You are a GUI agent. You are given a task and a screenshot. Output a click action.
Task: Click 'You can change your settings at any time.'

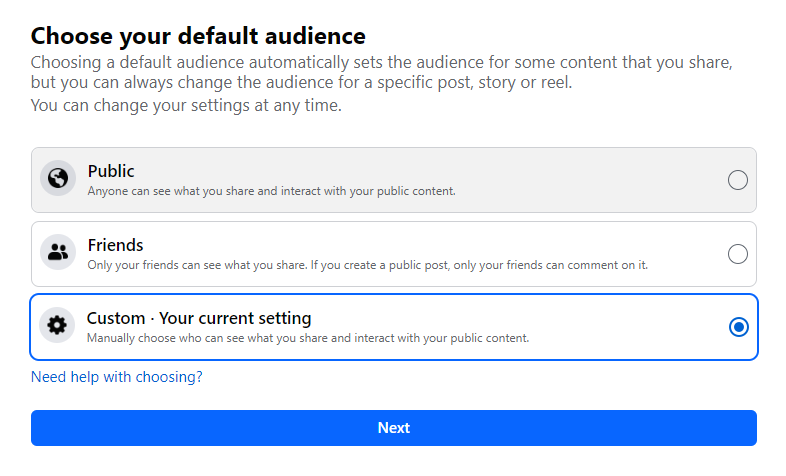pyautogui.click(x=186, y=106)
